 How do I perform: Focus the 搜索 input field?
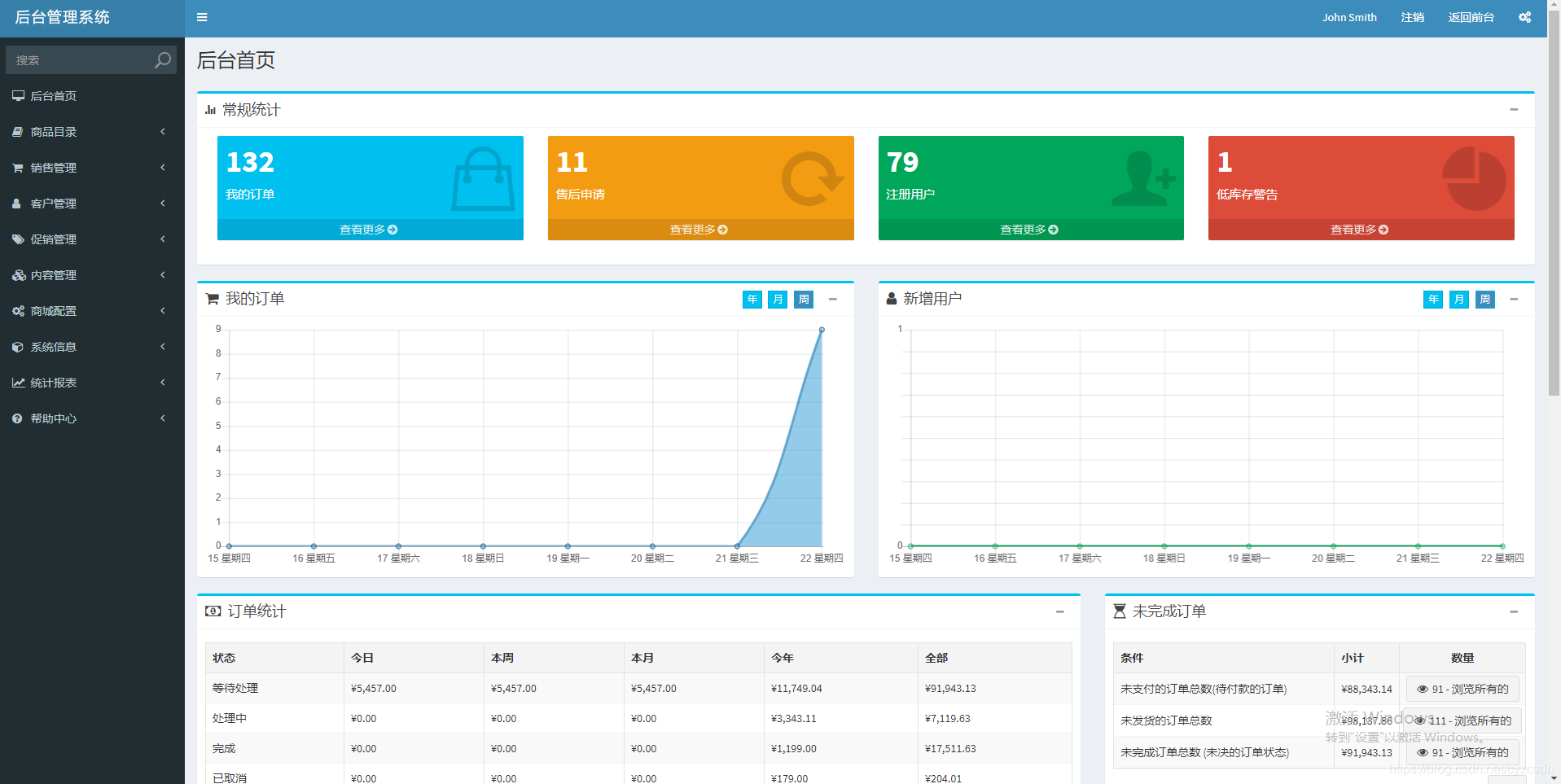point(78,59)
